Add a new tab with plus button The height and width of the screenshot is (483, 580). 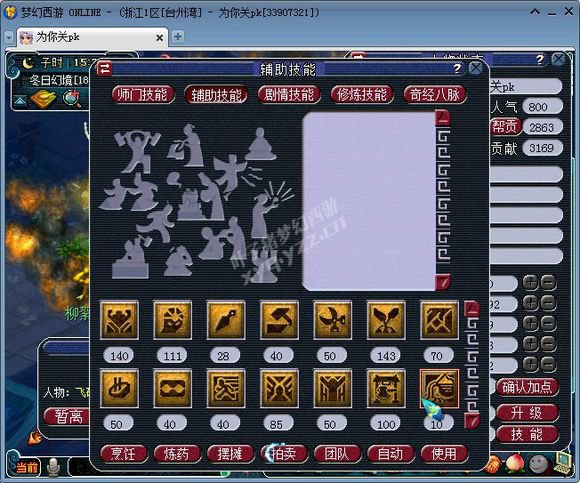(178, 37)
